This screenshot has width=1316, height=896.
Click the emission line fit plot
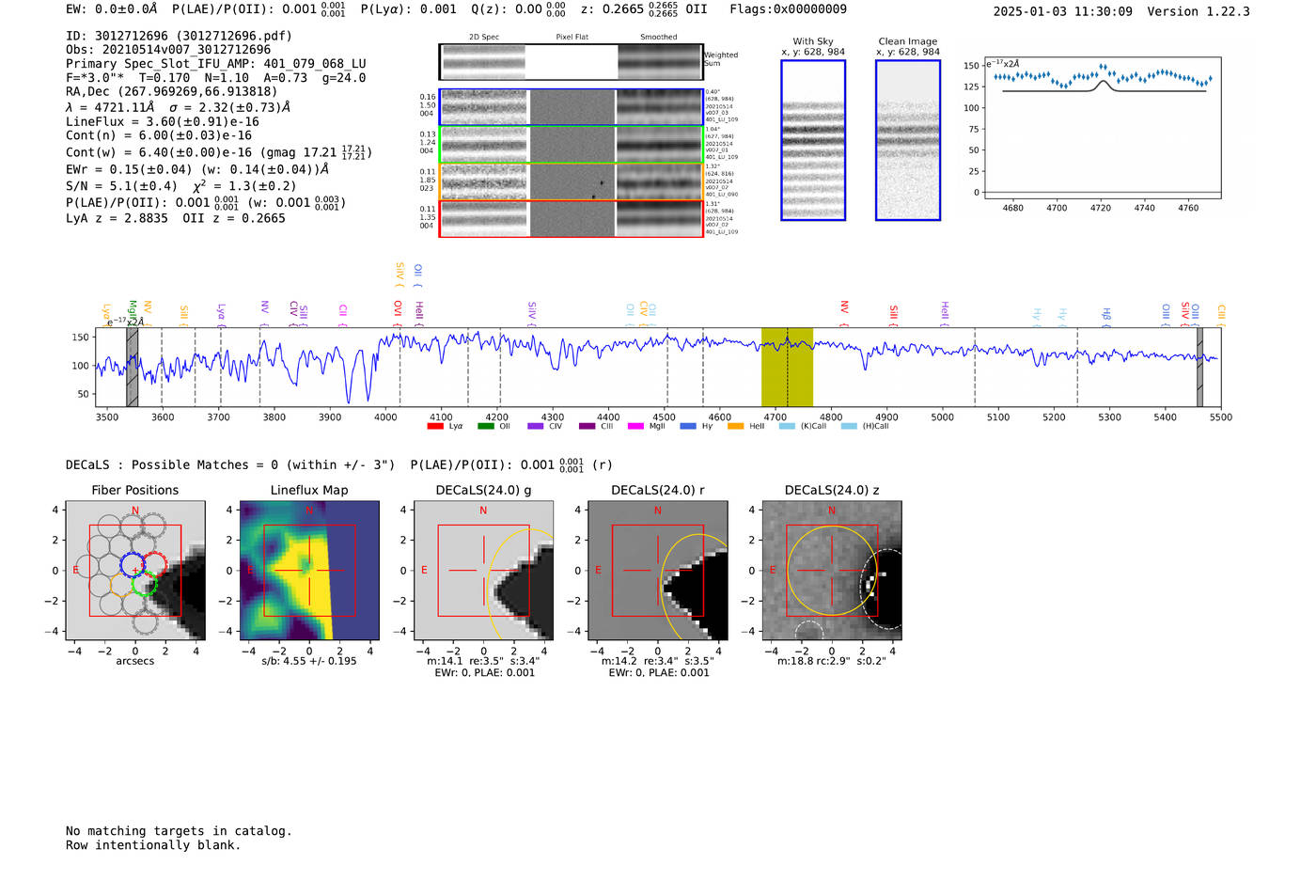click(x=1103, y=128)
